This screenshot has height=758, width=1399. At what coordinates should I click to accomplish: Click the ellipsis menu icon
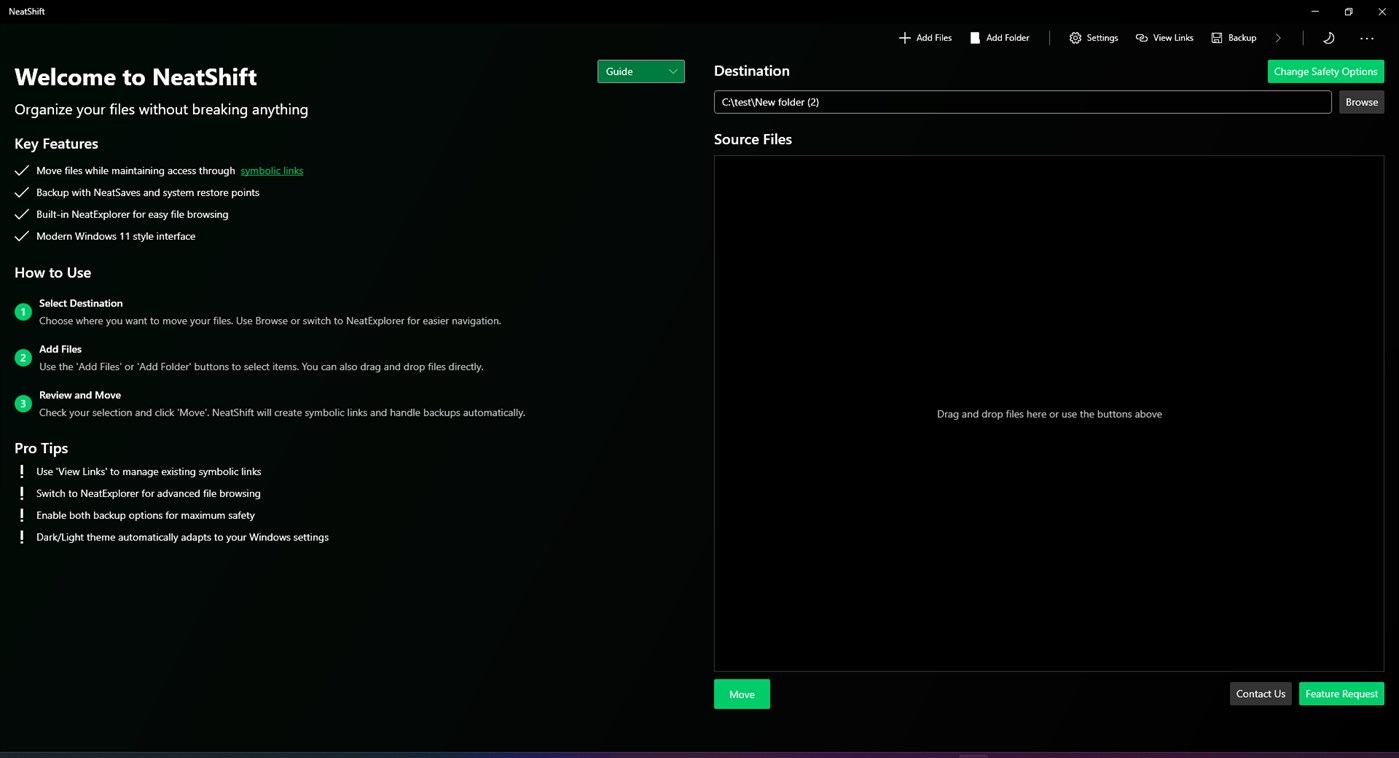pyautogui.click(x=1367, y=38)
